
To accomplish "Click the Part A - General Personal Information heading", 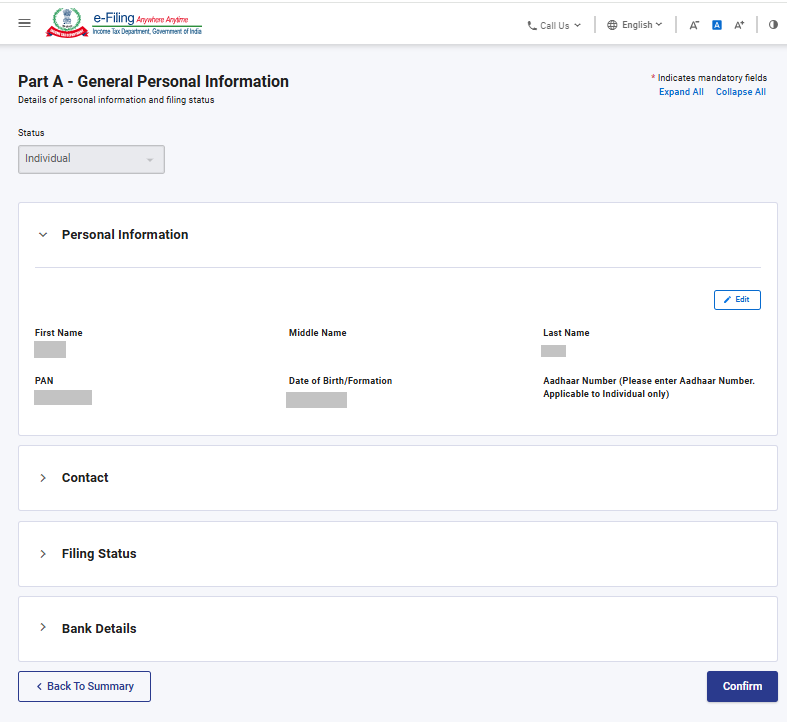I will pyautogui.click(x=153, y=81).
